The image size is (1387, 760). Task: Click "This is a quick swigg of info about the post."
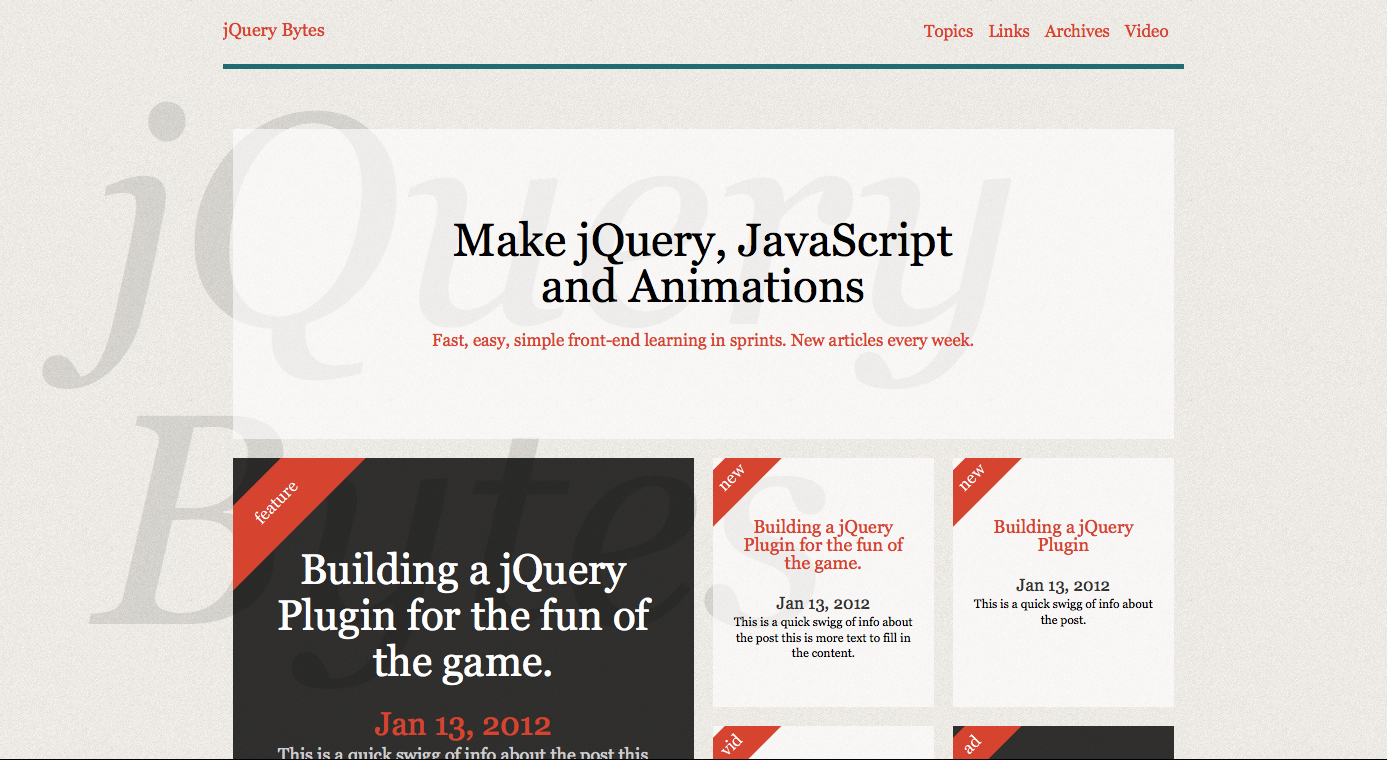point(1063,611)
